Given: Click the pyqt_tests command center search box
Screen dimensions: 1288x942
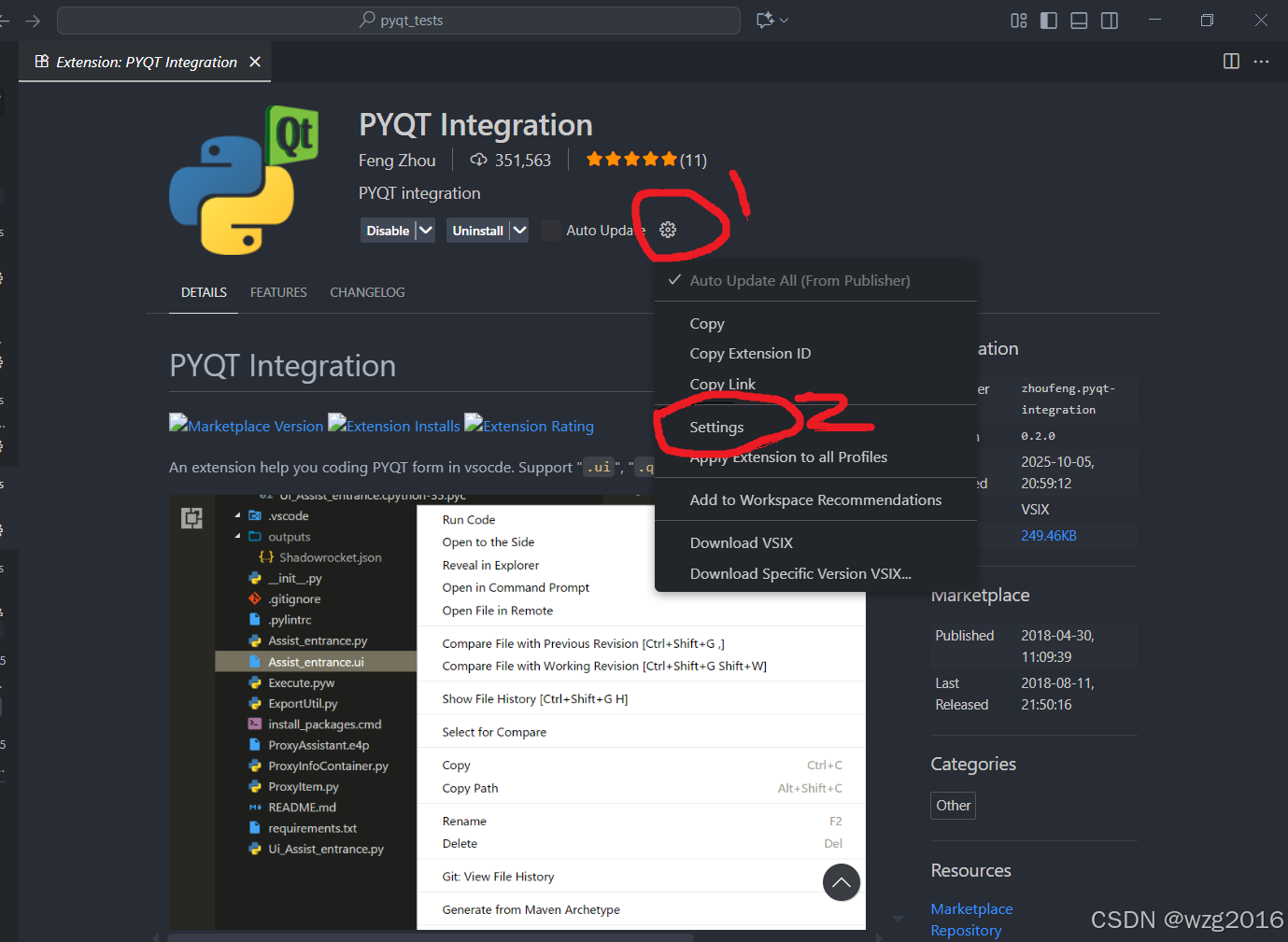Looking at the screenshot, I should [399, 21].
